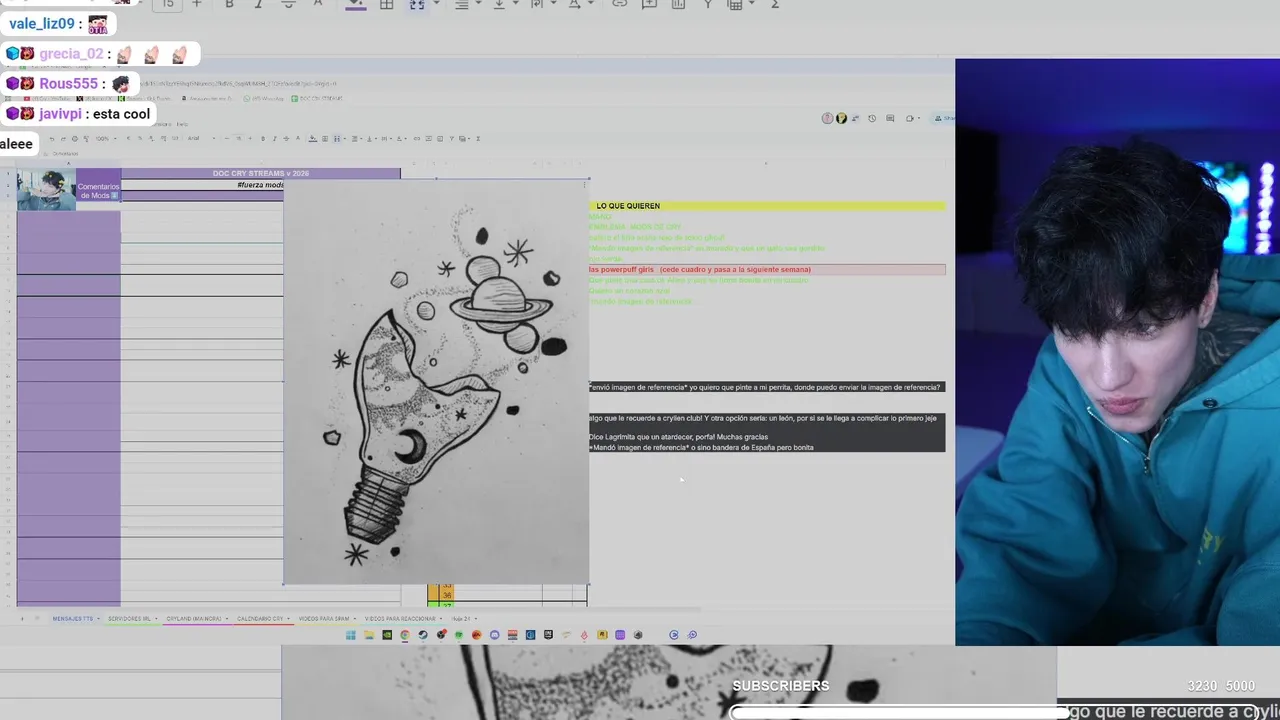This screenshot has height=720, width=1280.
Task: Click the Insert chart icon in the enlarged toolbar
Action: [678, 4]
